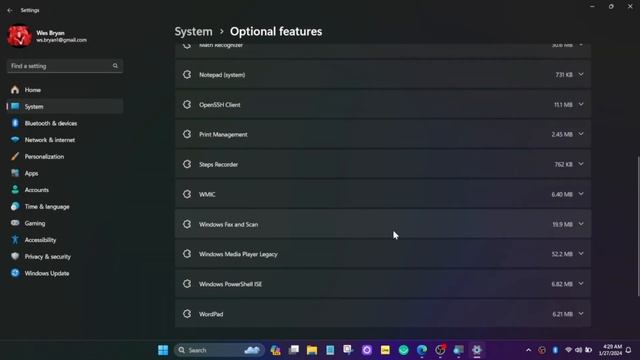The width and height of the screenshot is (640, 360).
Task: Click the back arrow in Settings
Action: [x=10, y=10]
